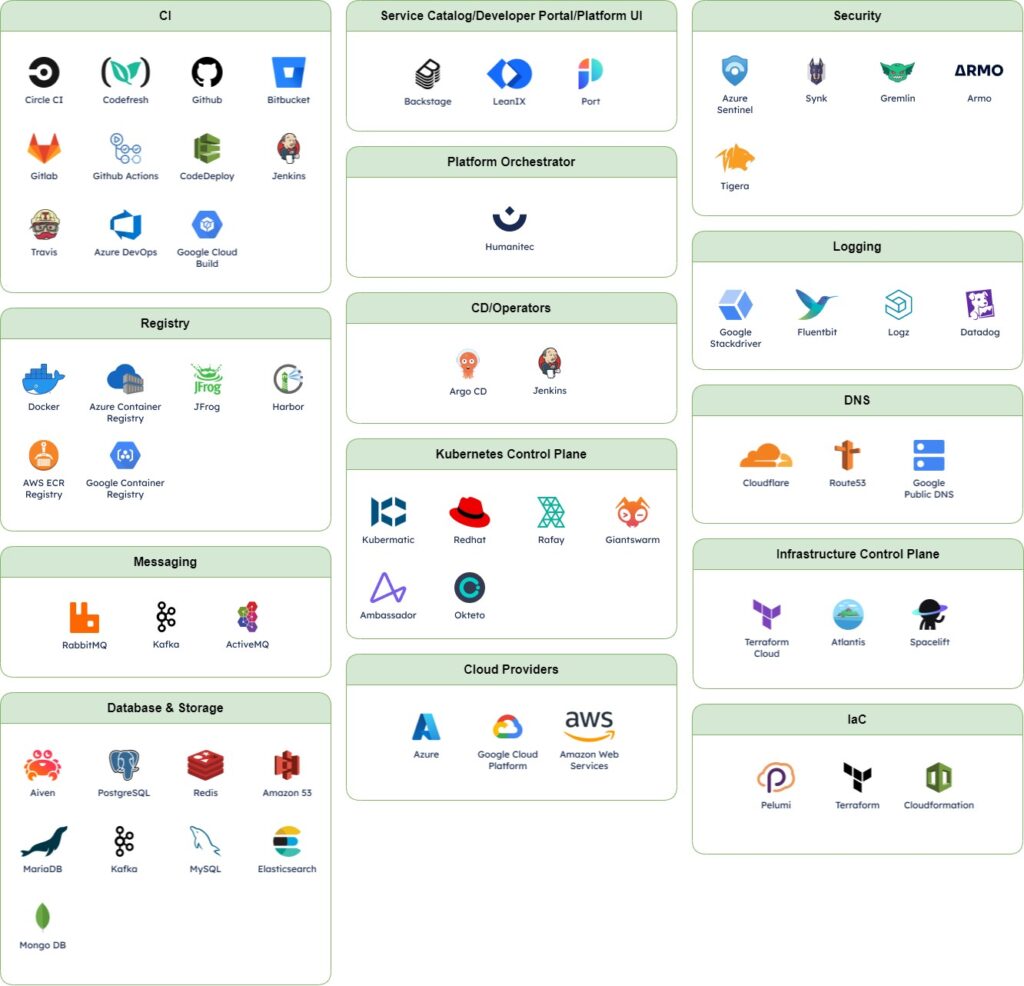Select the Codefresh icon in CI

coord(125,72)
